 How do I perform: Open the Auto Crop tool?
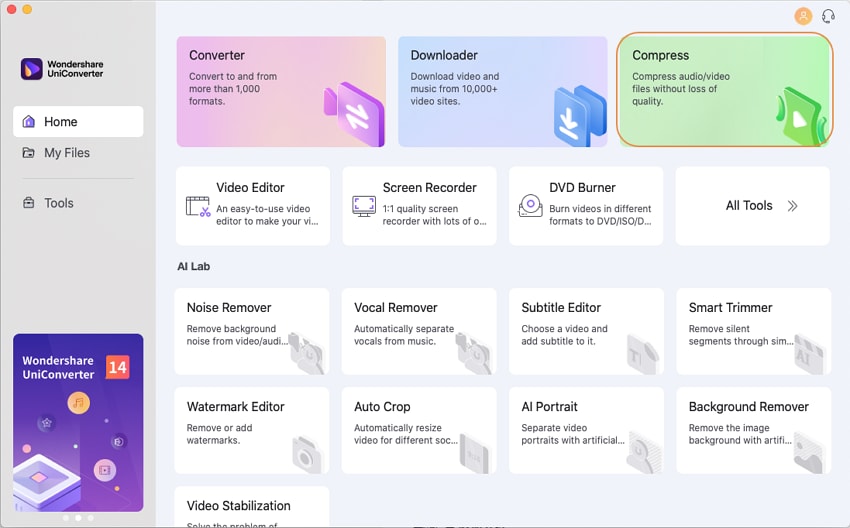point(419,430)
